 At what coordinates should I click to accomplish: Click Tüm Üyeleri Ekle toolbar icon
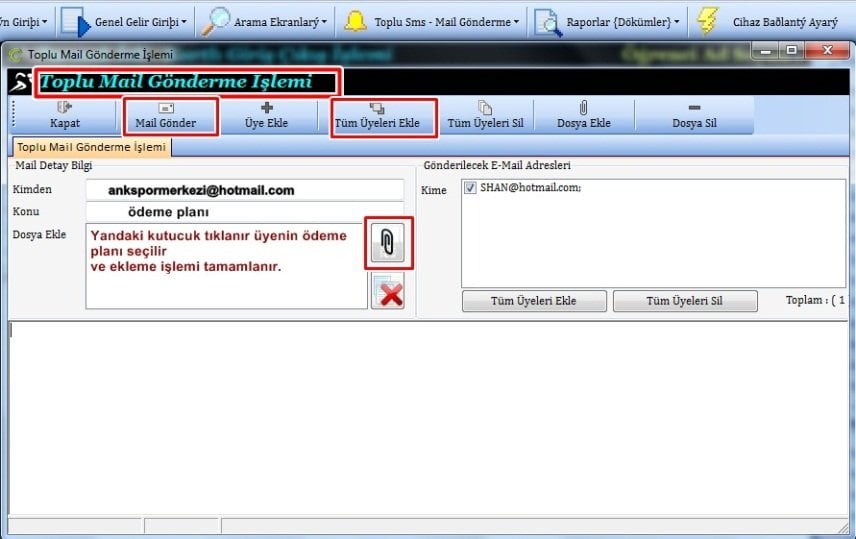click(x=377, y=108)
